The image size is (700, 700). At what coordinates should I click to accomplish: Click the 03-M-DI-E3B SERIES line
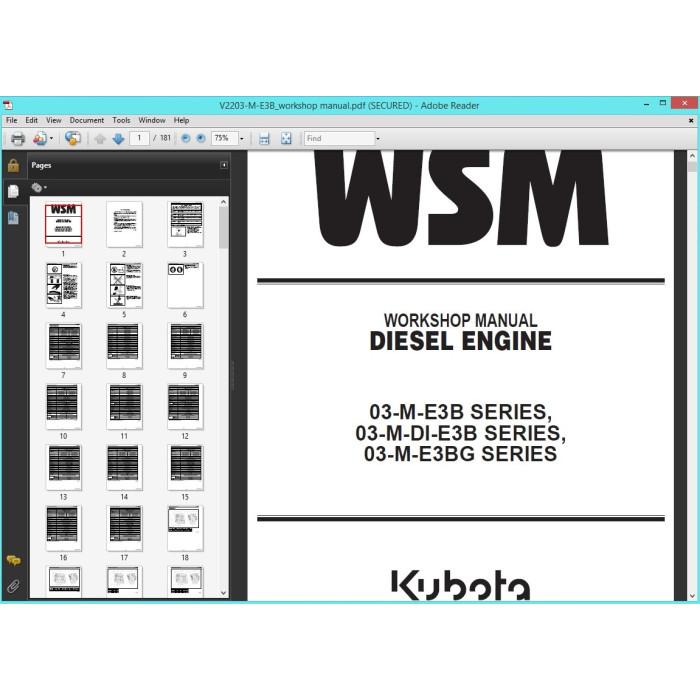pyautogui.click(x=460, y=433)
